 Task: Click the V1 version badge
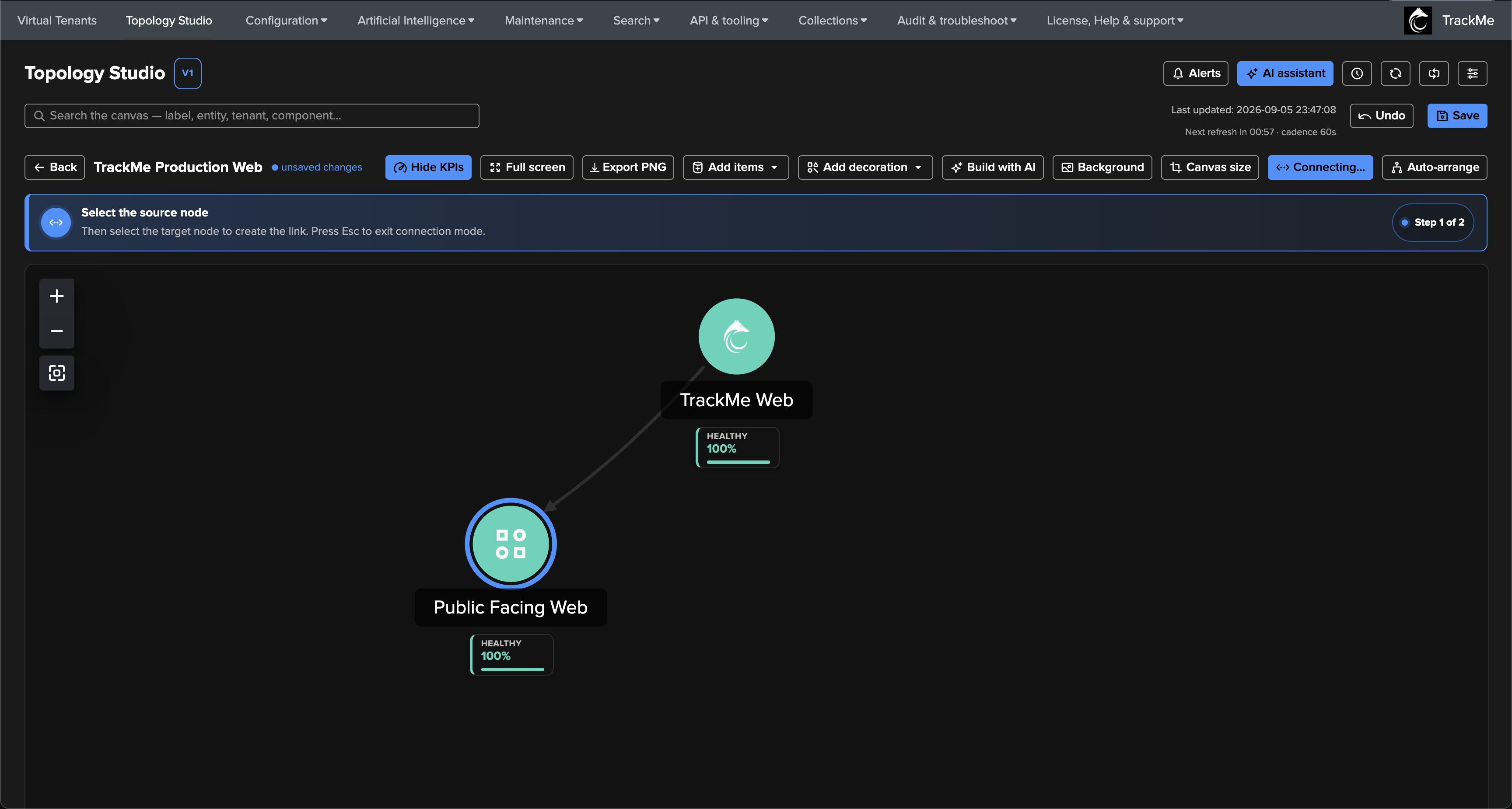point(188,73)
